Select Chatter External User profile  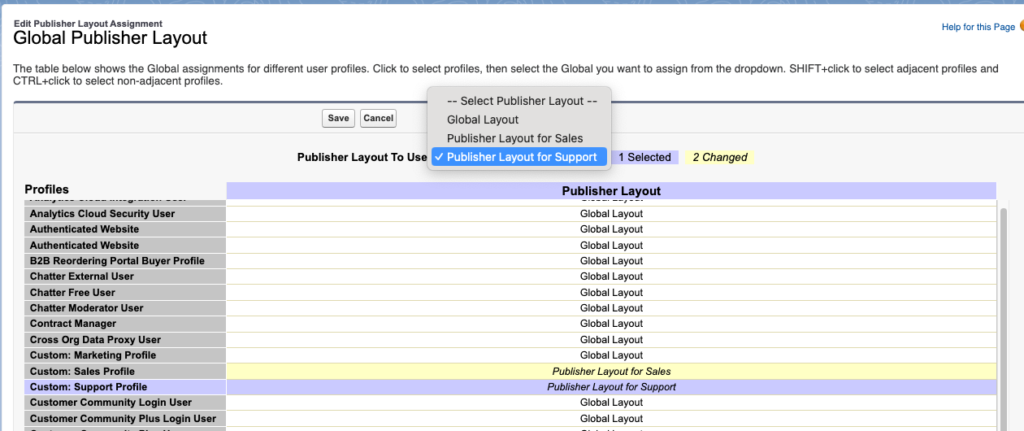125,276
